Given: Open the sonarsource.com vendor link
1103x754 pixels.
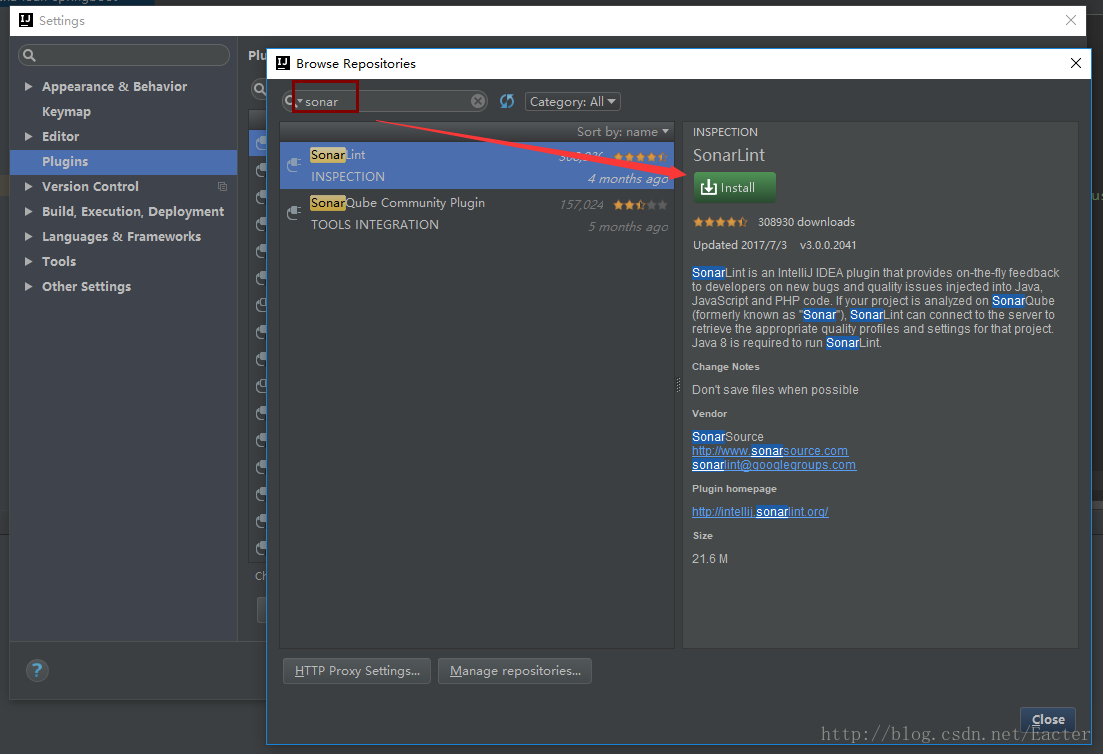Looking at the screenshot, I should pos(770,451).
